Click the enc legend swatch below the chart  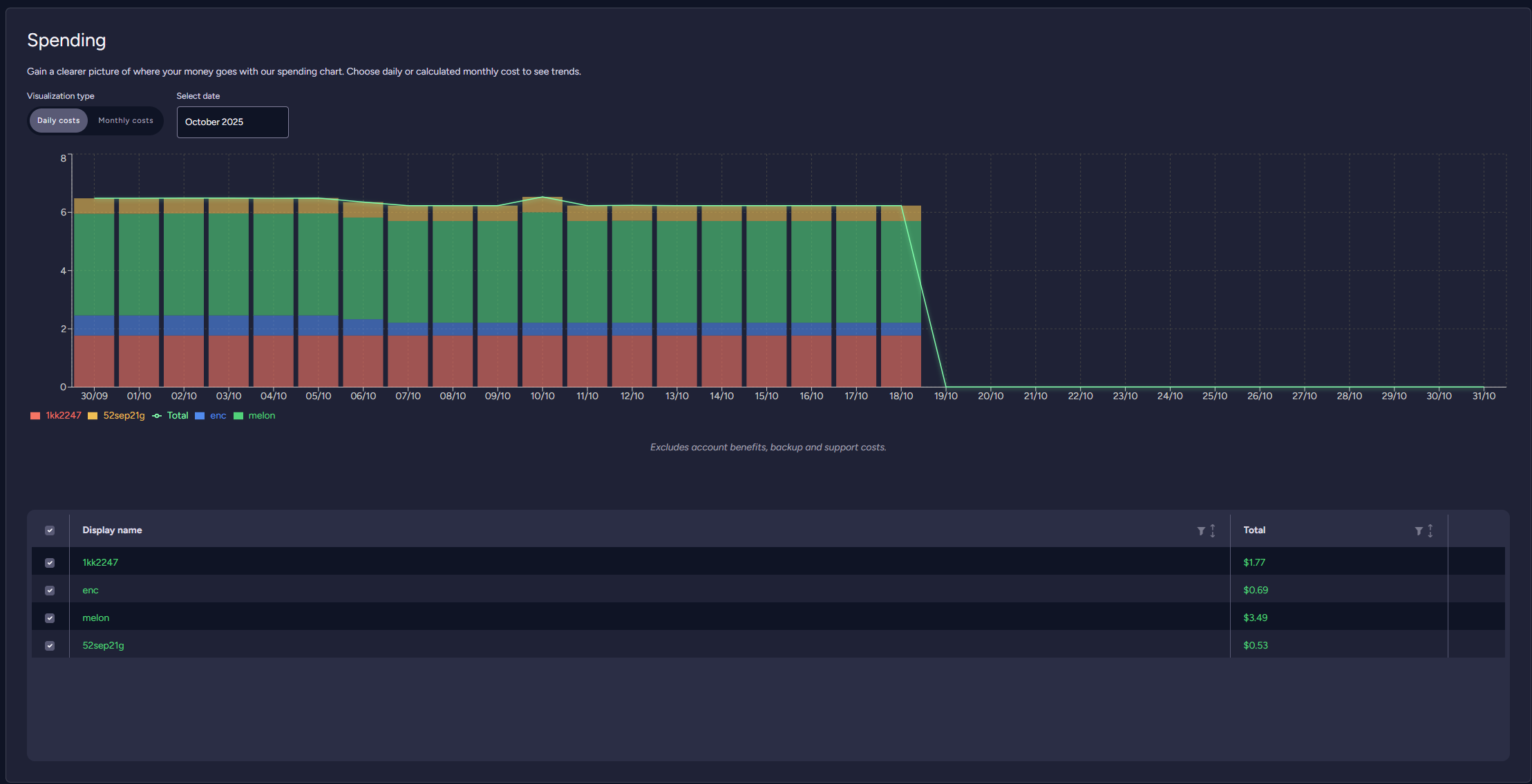200,415
